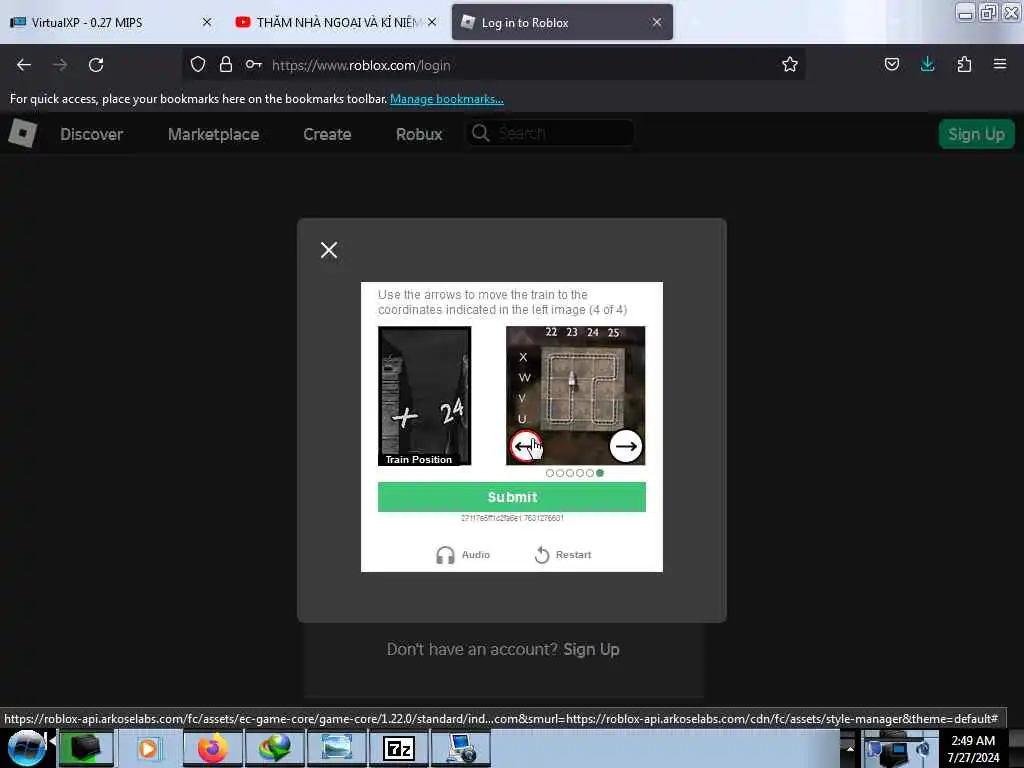Restart the captcha challenge

point(562,554)
